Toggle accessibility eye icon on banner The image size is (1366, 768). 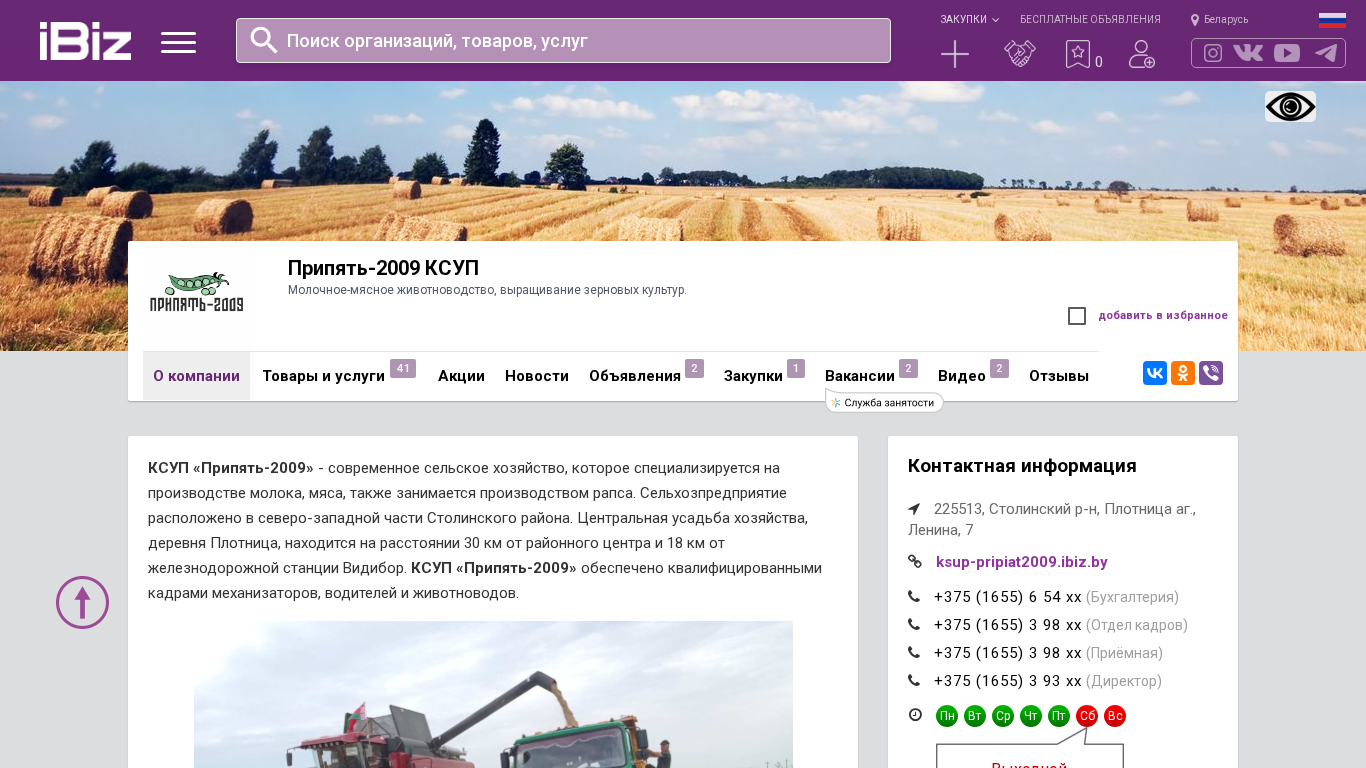pos(1290,107)
